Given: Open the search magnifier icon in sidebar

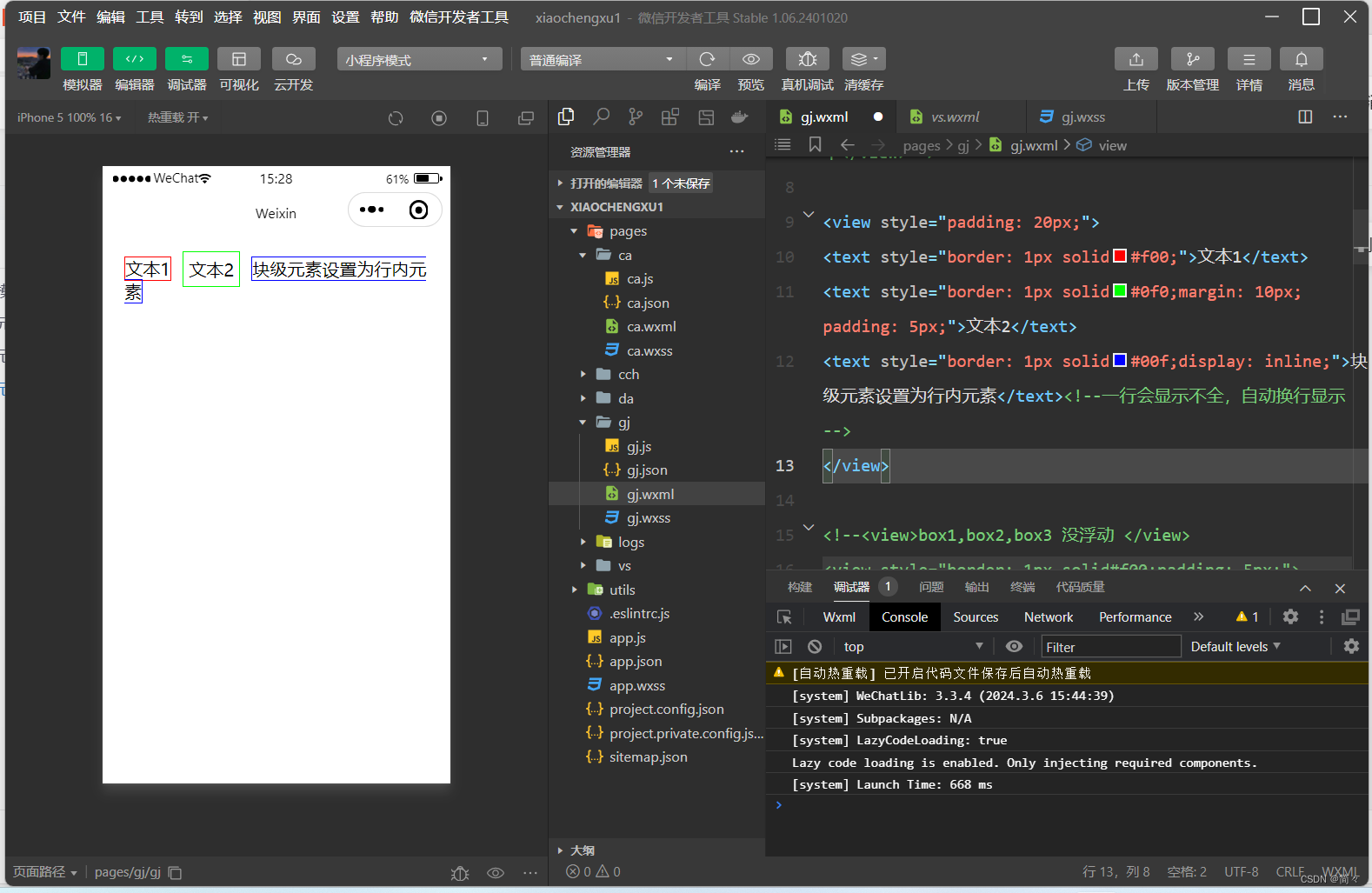Looking at the screenshot, I should tap(601, 117).
